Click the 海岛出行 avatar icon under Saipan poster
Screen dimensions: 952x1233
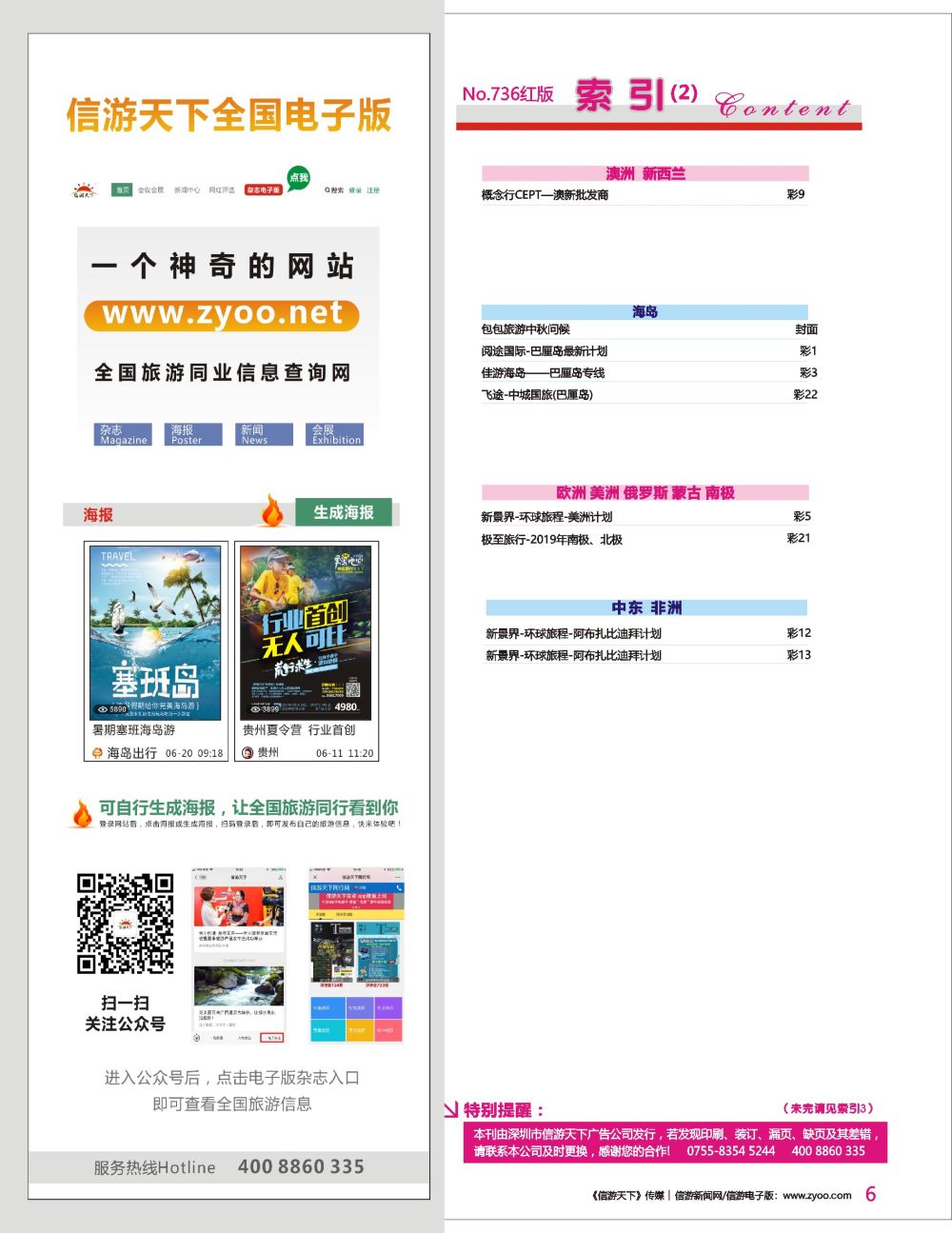point(97,752)
